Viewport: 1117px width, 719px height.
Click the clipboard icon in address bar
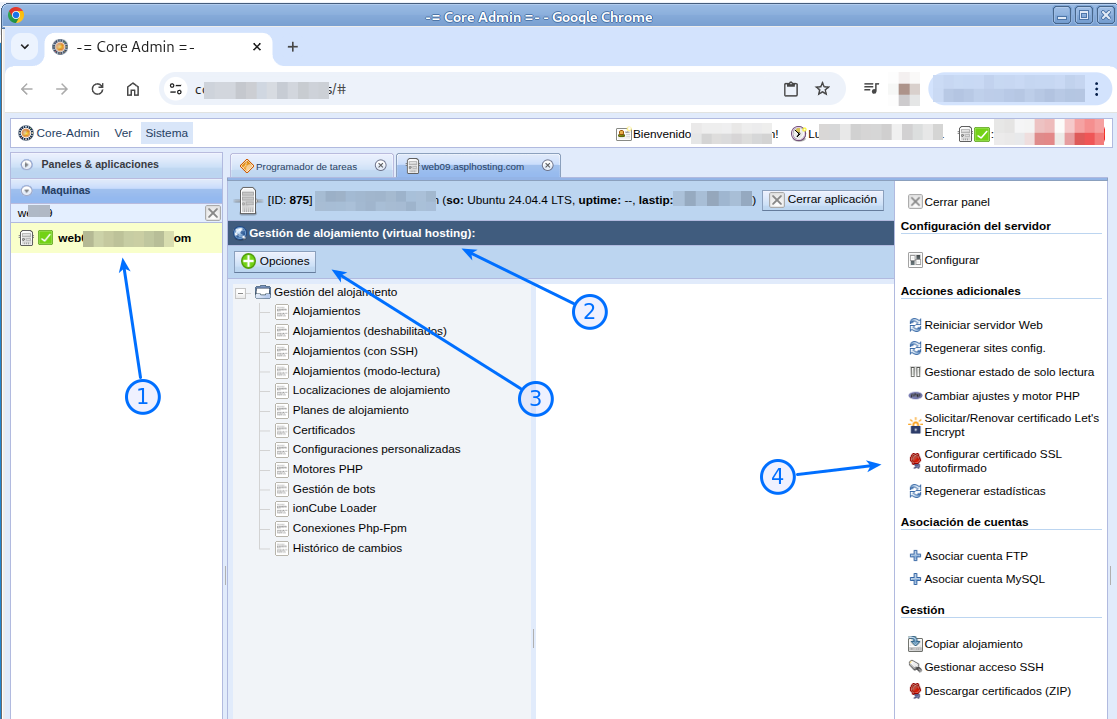(791, 89)
